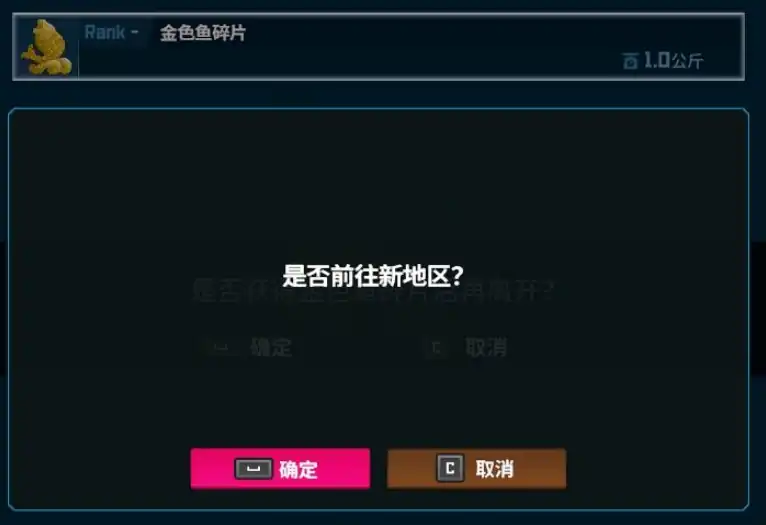Image resolution: width=766 pixels, height=525 pixels.
Task: Click the Rank label in item row
Action: [105, 33]
